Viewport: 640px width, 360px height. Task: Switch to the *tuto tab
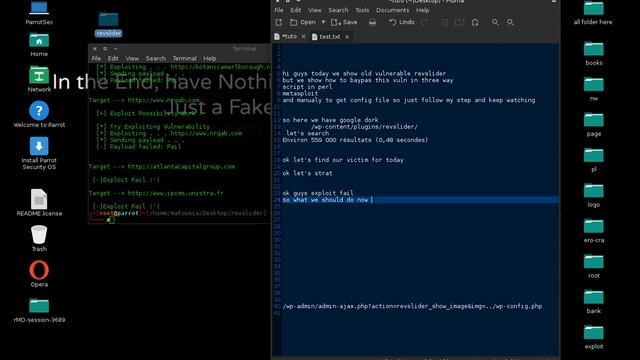pyautogui.click(x=289, y=36)
